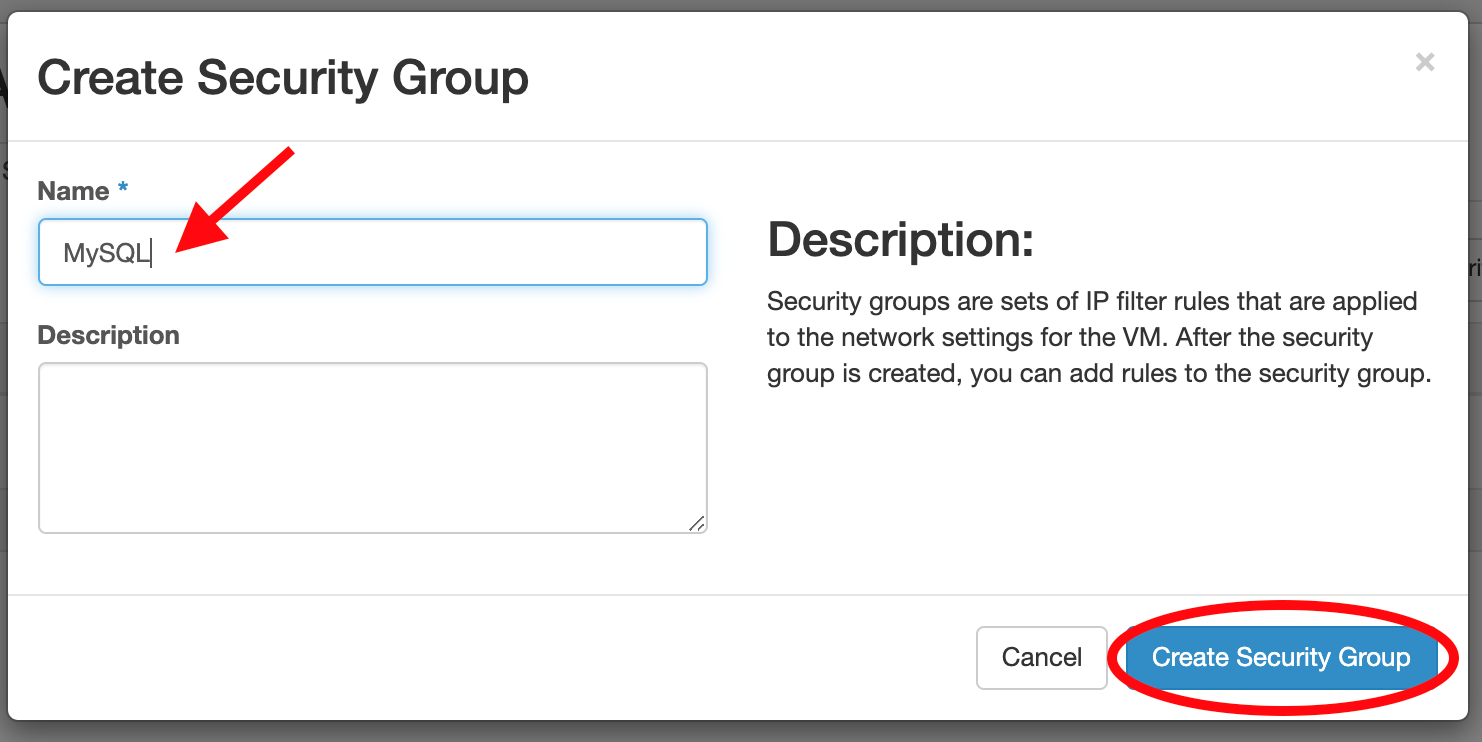Place cursor on the MySQL text

pos(104,254)
